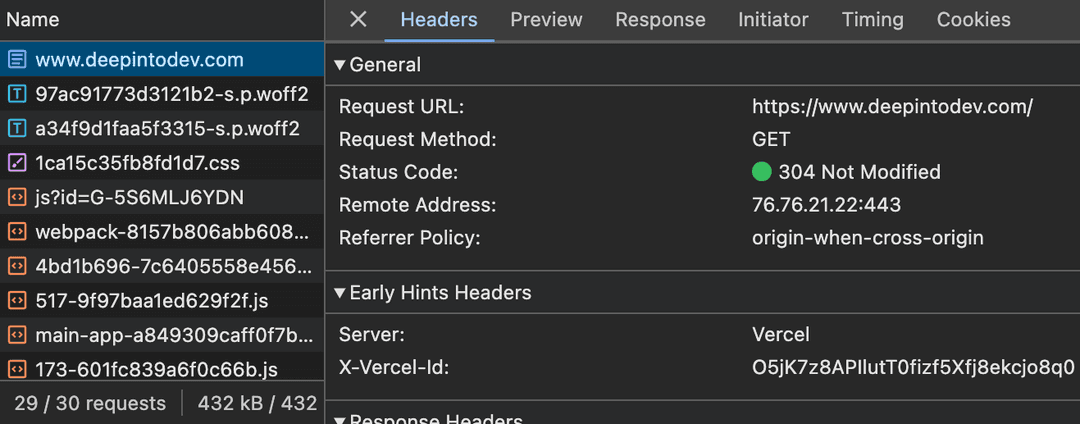Click the stylesheet icon for 1ca15c35fb8fd1d7.css
This screenshot has width=1080, height=424.
pyautogui.click(x=17, y=162)
